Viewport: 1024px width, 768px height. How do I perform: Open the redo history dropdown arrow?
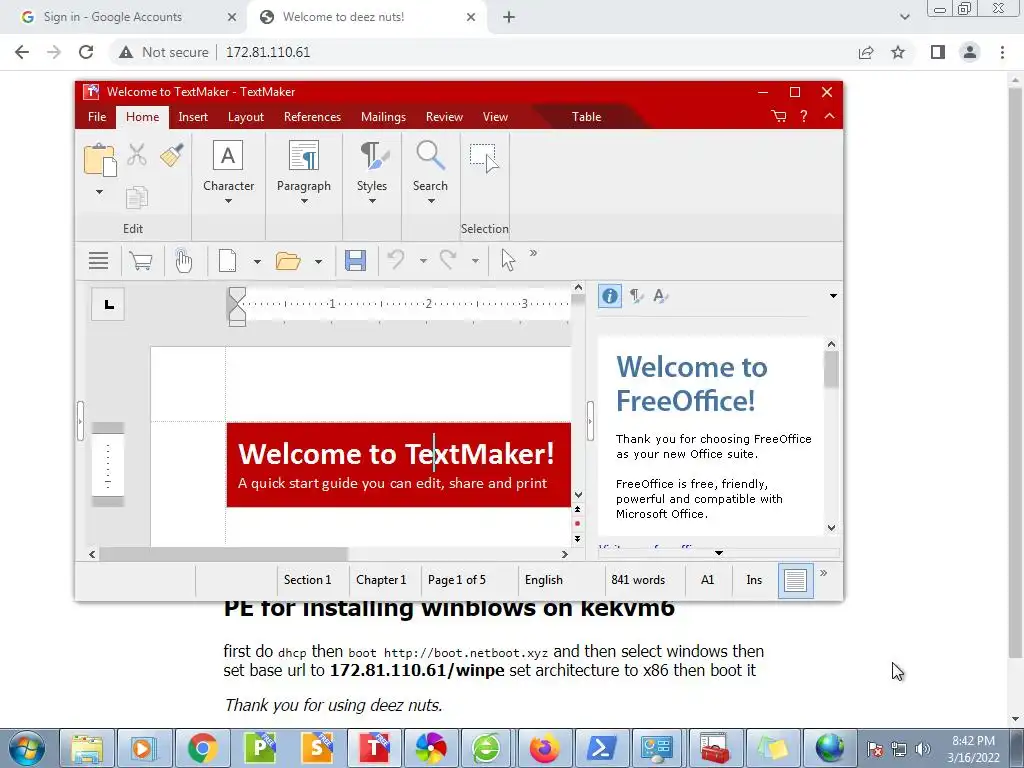coord(475,261)
